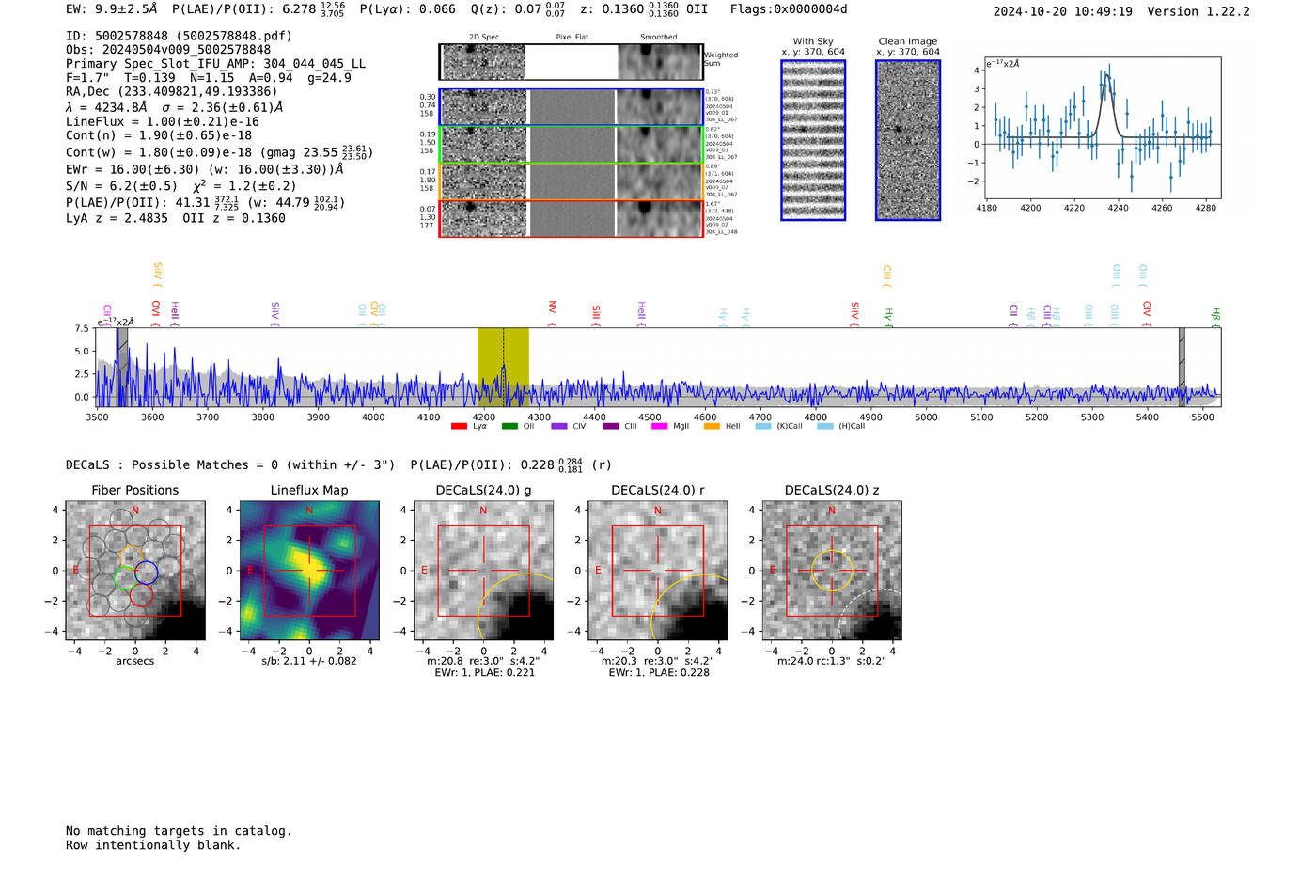Click the Obs: 20240504v009 line
This screenshot has height=896, width=1316.
(168, 50)
